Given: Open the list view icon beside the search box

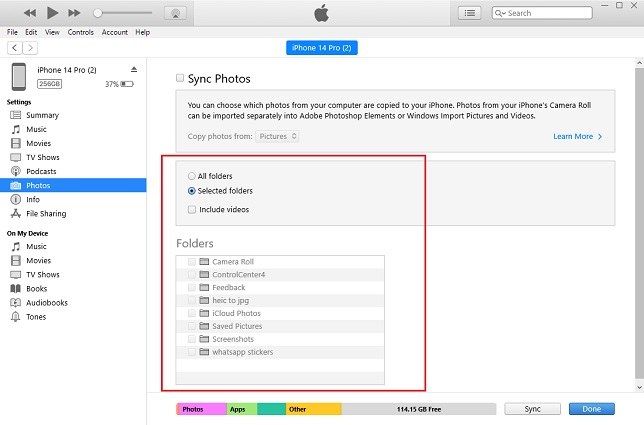Looking at the screenshot, I should [469, 13].
